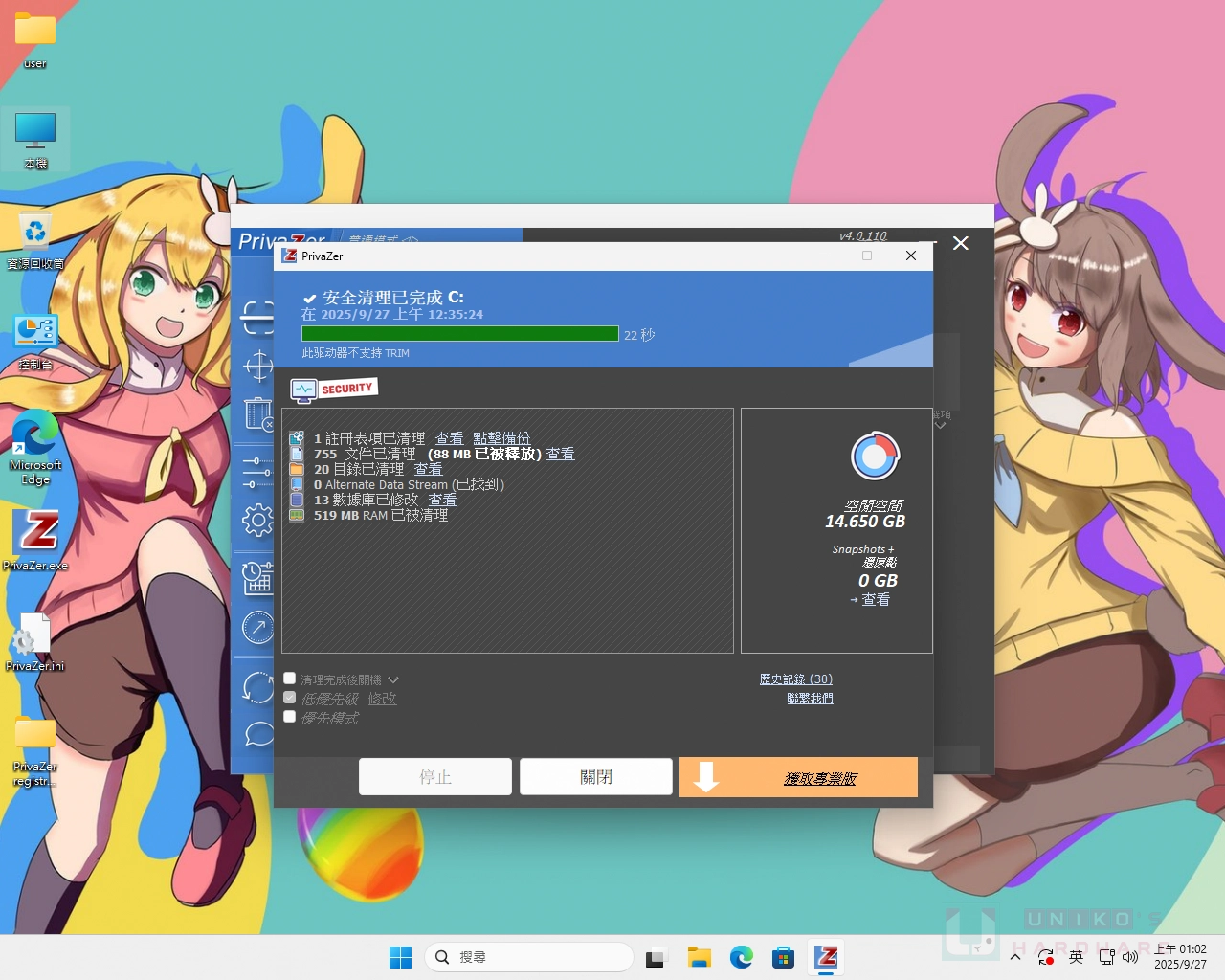Click the speech bubble feedback icon in the sidebar
This screenshot has width=1225, height=980.
[259, 734]
